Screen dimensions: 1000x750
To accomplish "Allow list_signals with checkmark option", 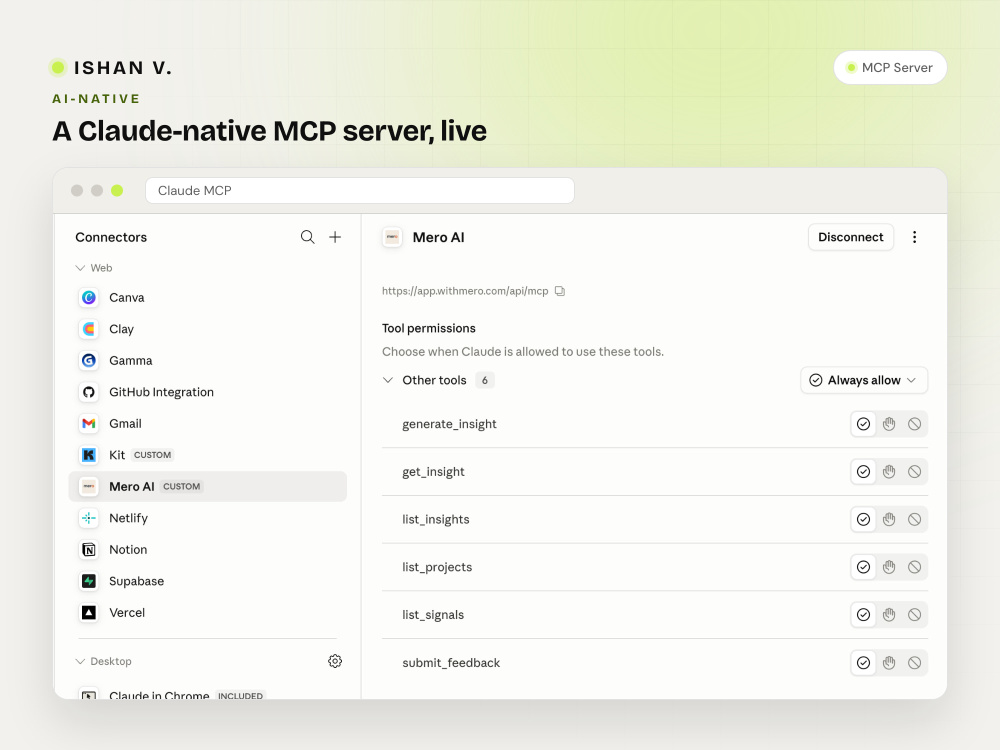I will [864, 615].
